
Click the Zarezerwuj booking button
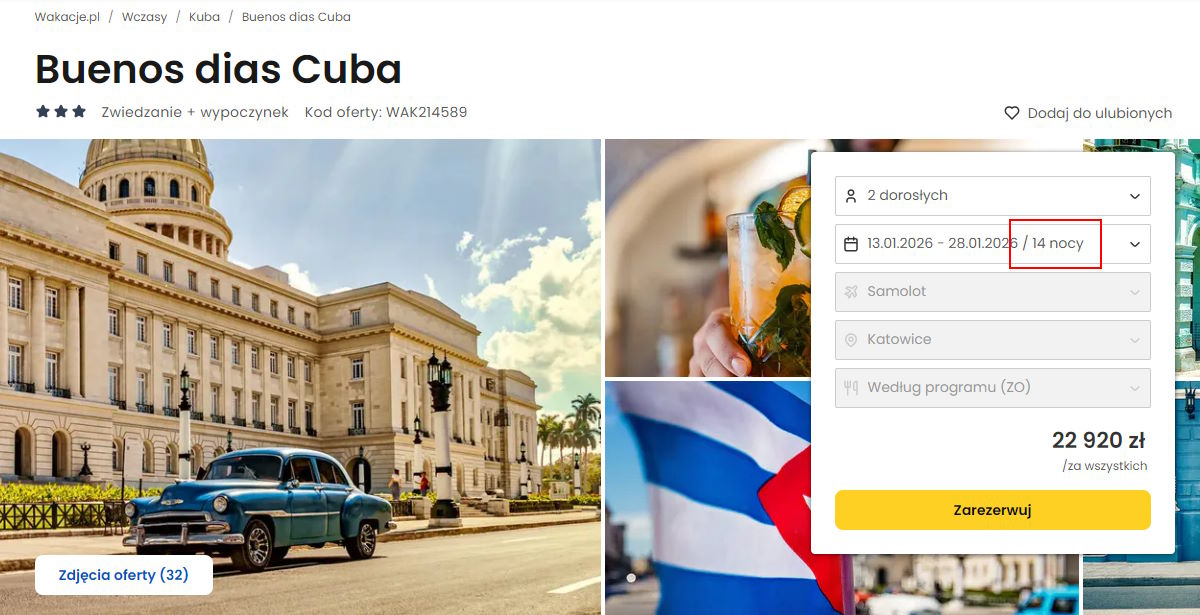click(x=993, y=510)
